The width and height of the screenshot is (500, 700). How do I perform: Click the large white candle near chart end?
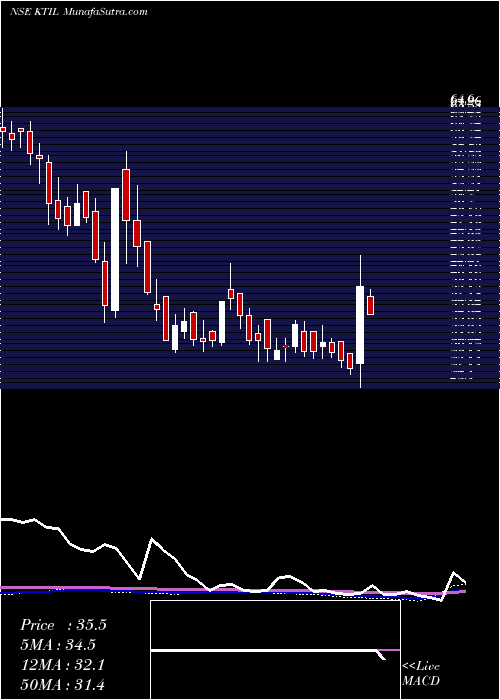(x=360, y=325)
